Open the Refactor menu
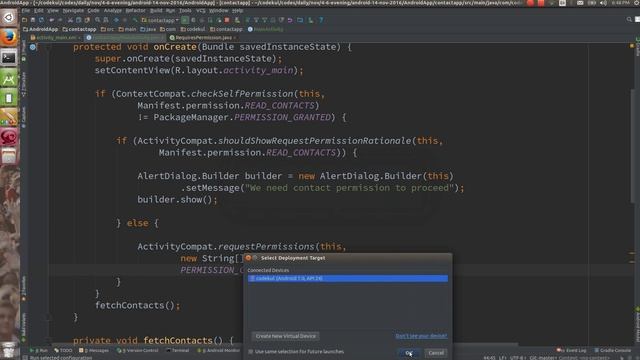Image resolution: width=640 pixels, height=360 pixels. (x=135, y=11)
